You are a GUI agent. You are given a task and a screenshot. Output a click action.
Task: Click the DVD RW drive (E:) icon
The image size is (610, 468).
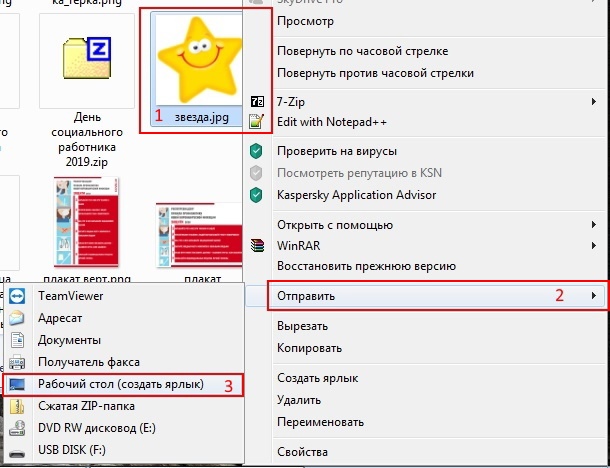click(16, 428)
